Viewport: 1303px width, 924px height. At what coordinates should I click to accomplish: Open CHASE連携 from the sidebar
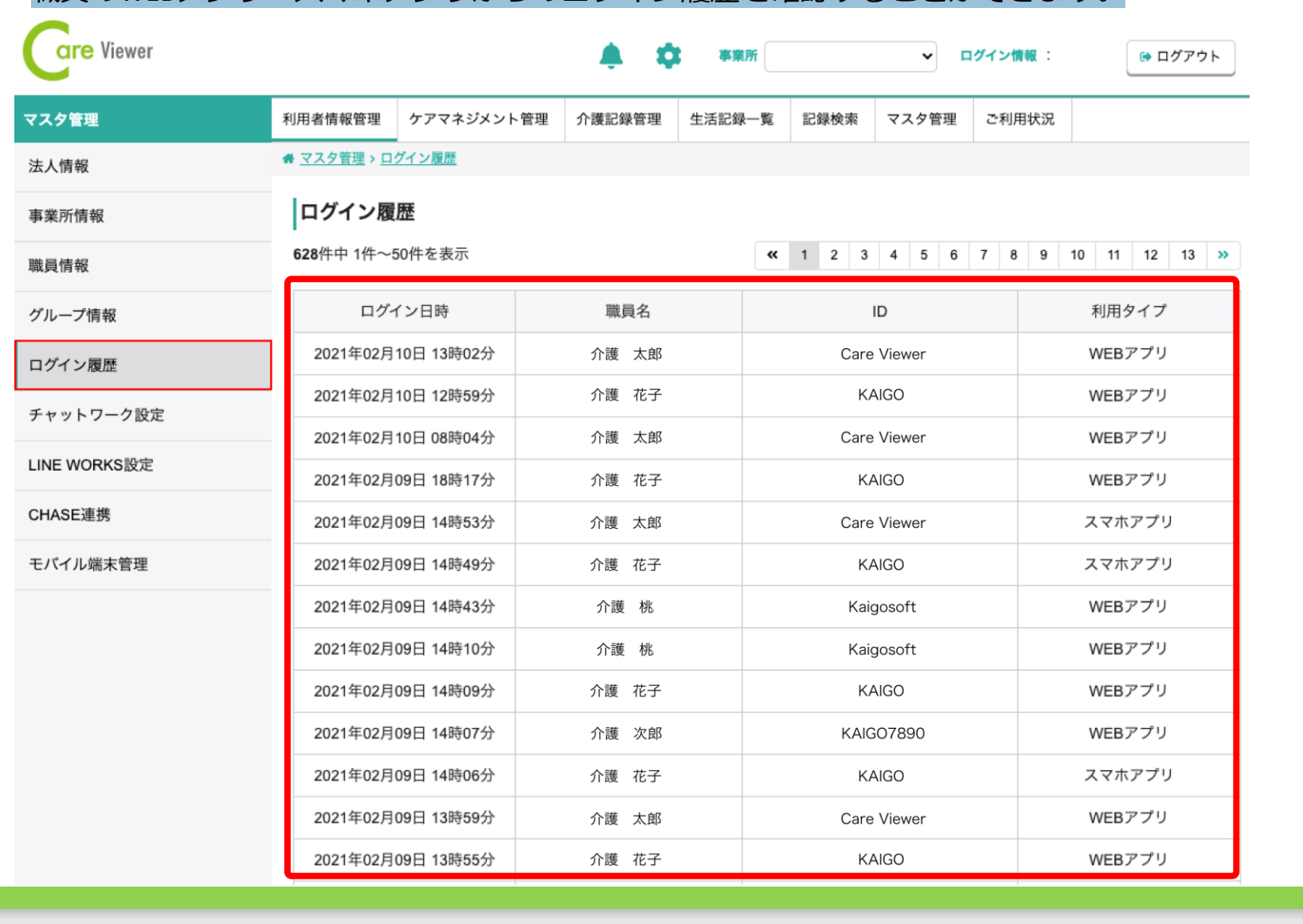69,515
